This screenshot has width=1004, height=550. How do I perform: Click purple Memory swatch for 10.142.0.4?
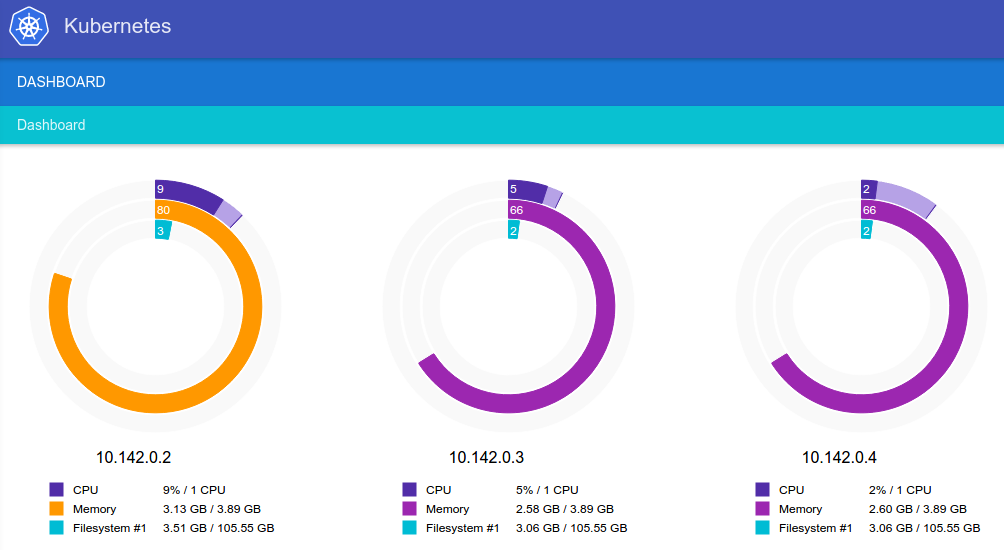click(x=763, y=508)
